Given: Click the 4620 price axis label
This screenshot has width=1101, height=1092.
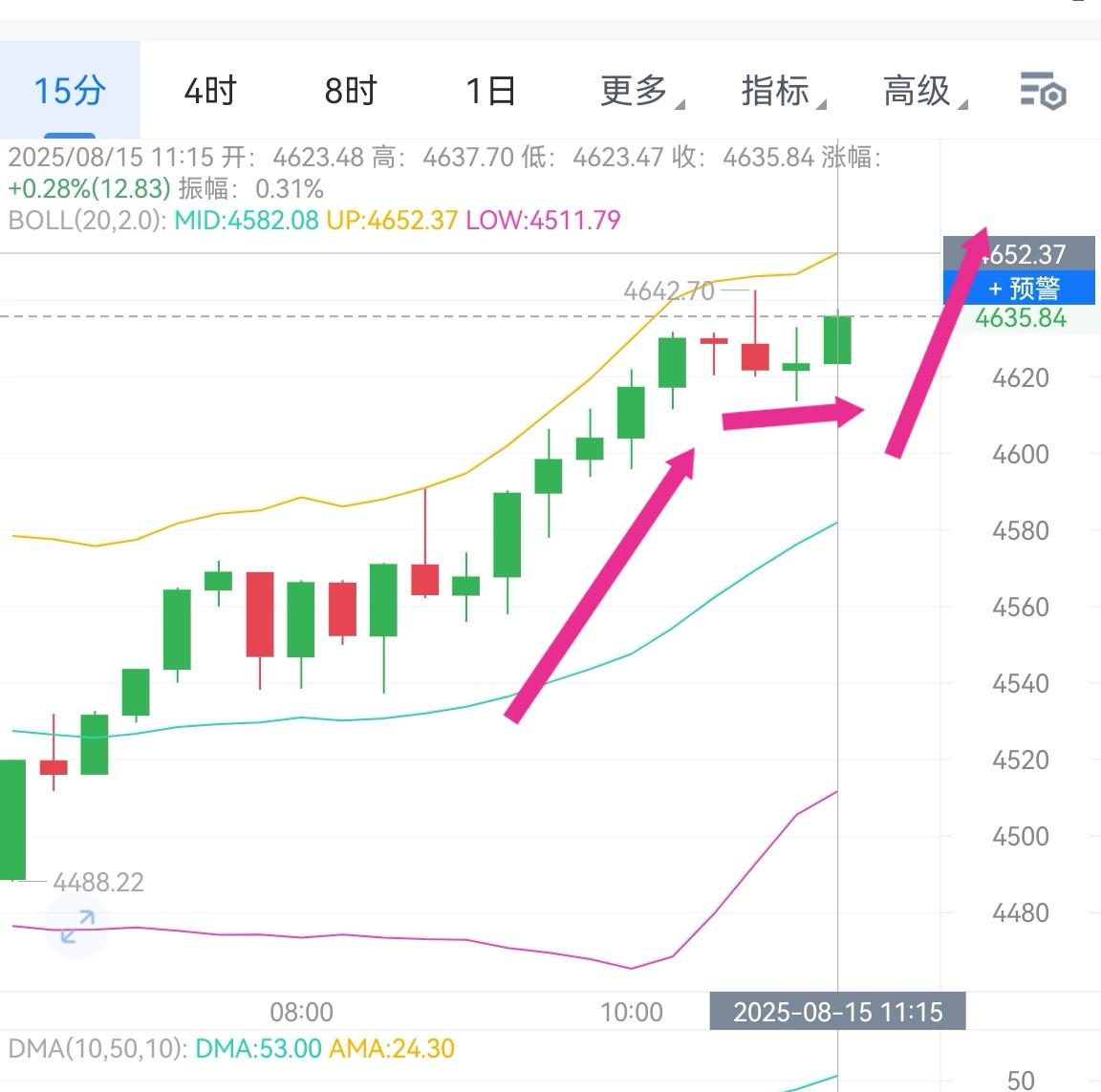Looking at the screenshot, I should point(1021,378).
